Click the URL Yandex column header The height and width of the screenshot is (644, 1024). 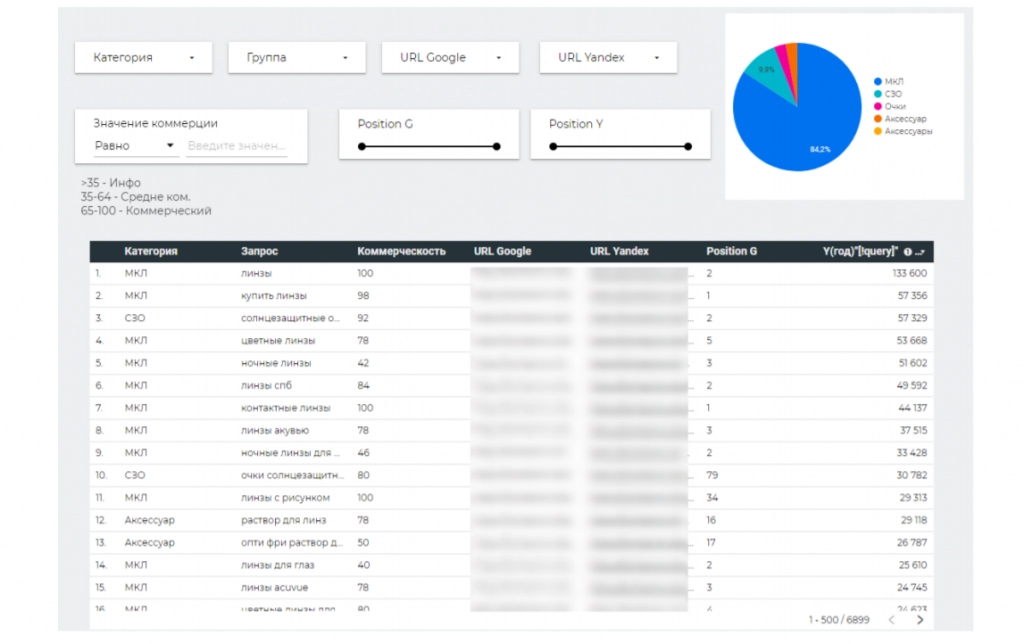coord(619,251)
